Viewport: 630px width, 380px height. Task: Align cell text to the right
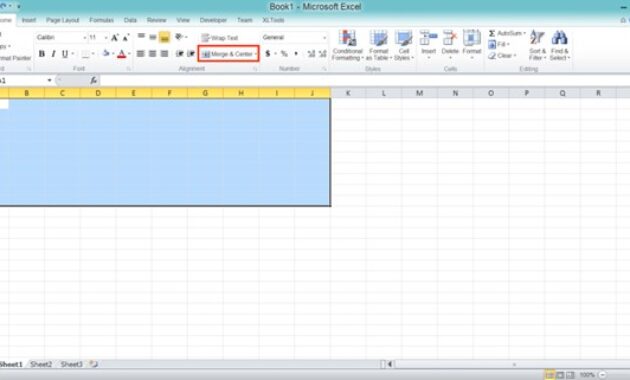click(x=164, y=53)
